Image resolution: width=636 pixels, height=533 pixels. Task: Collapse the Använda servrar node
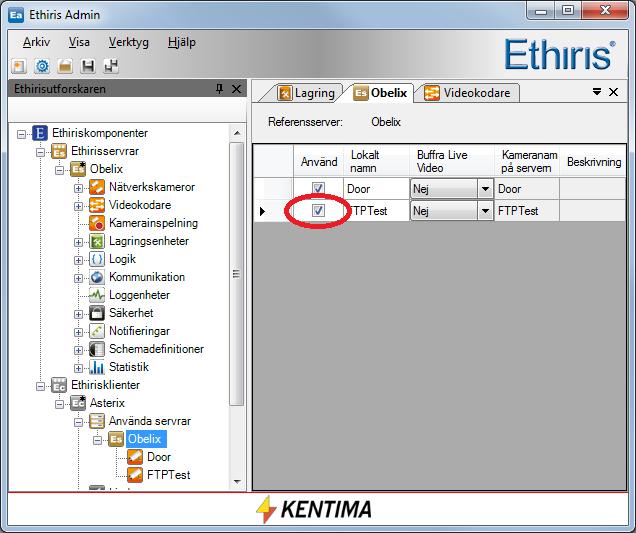coord(78,422)
